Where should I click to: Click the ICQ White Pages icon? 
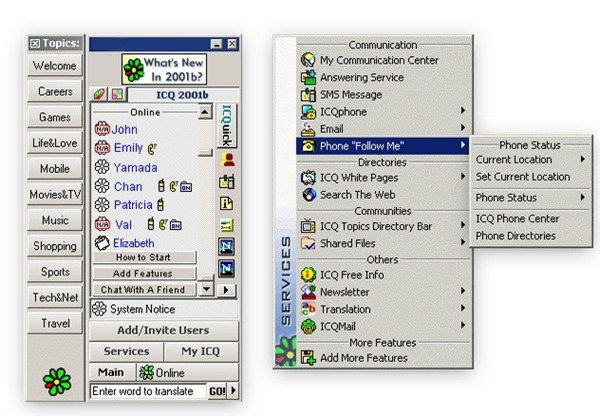click(x=308, y=178)
